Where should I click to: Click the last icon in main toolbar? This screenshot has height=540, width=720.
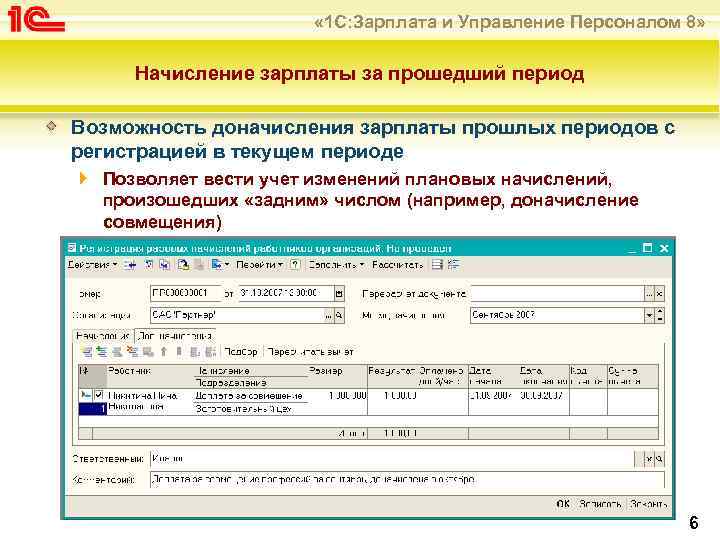click(x=454, y=265)
